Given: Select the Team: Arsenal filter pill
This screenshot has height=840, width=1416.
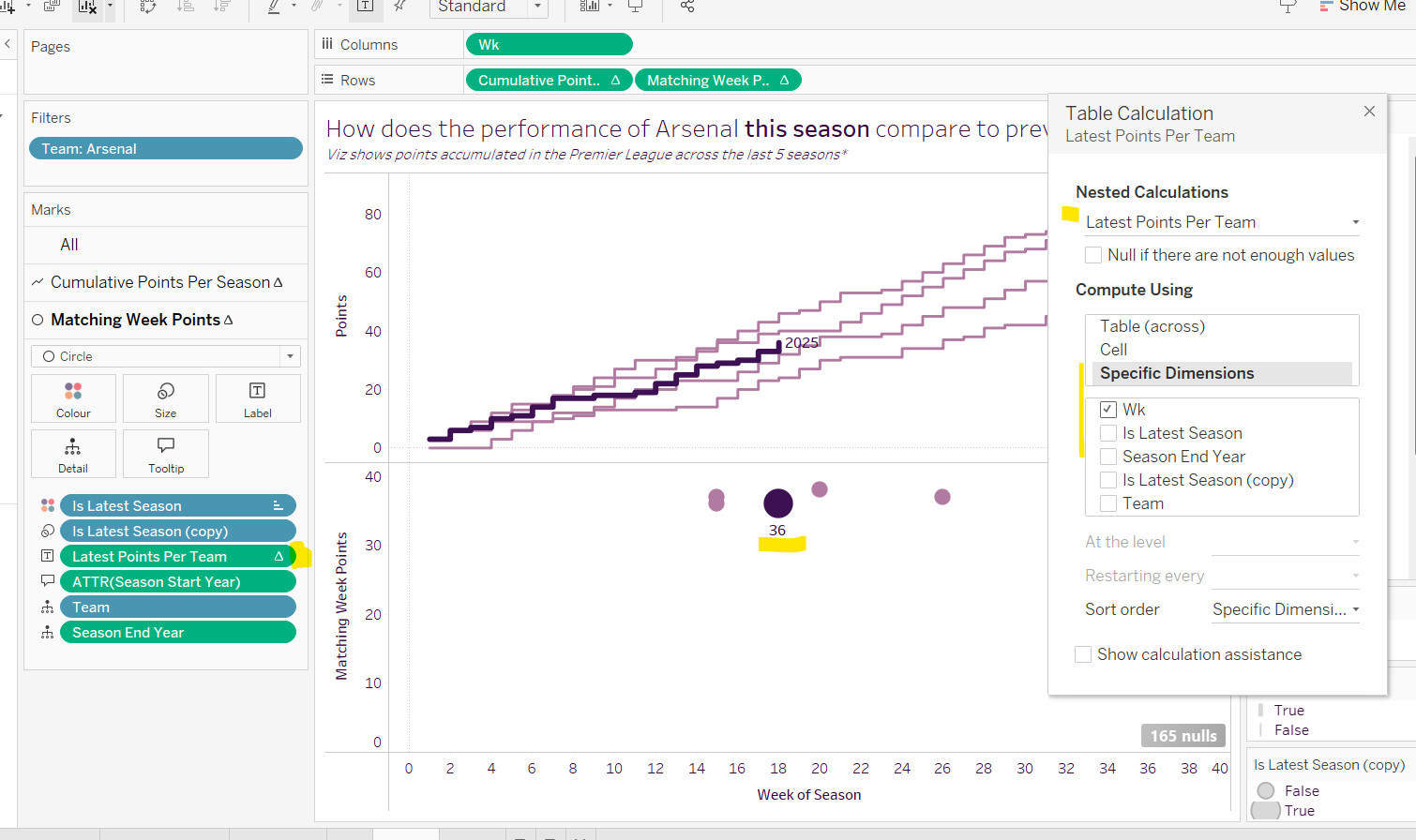Looking at the screenshot, I should (x=166, y=148).
